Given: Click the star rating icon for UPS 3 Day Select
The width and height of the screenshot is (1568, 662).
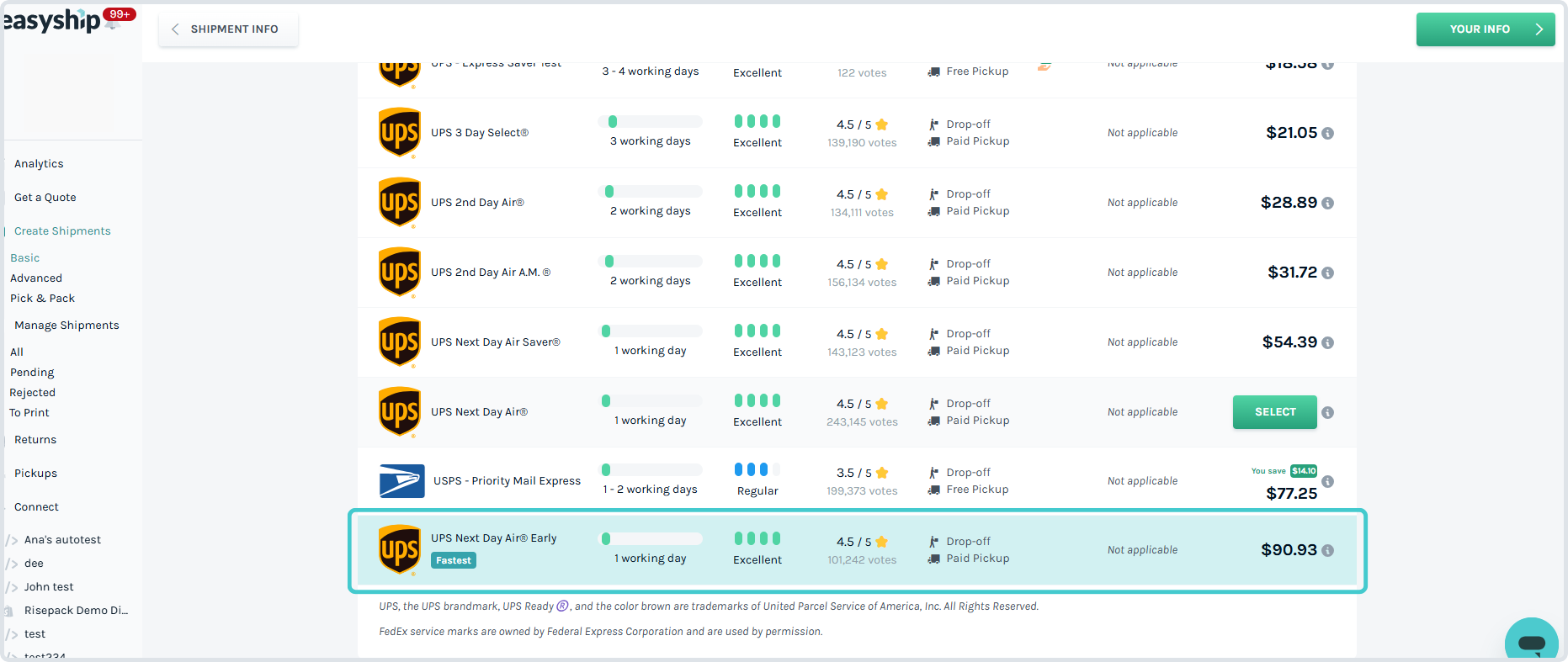Looking at the screenshot, I should point(881,124).
